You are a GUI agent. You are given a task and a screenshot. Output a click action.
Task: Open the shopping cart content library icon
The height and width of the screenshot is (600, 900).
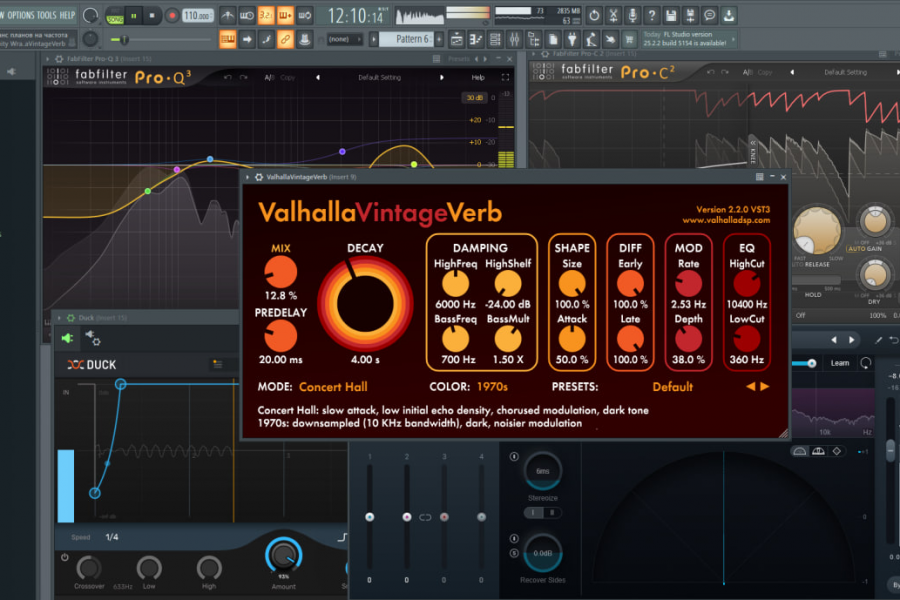(x=630, y=40)
